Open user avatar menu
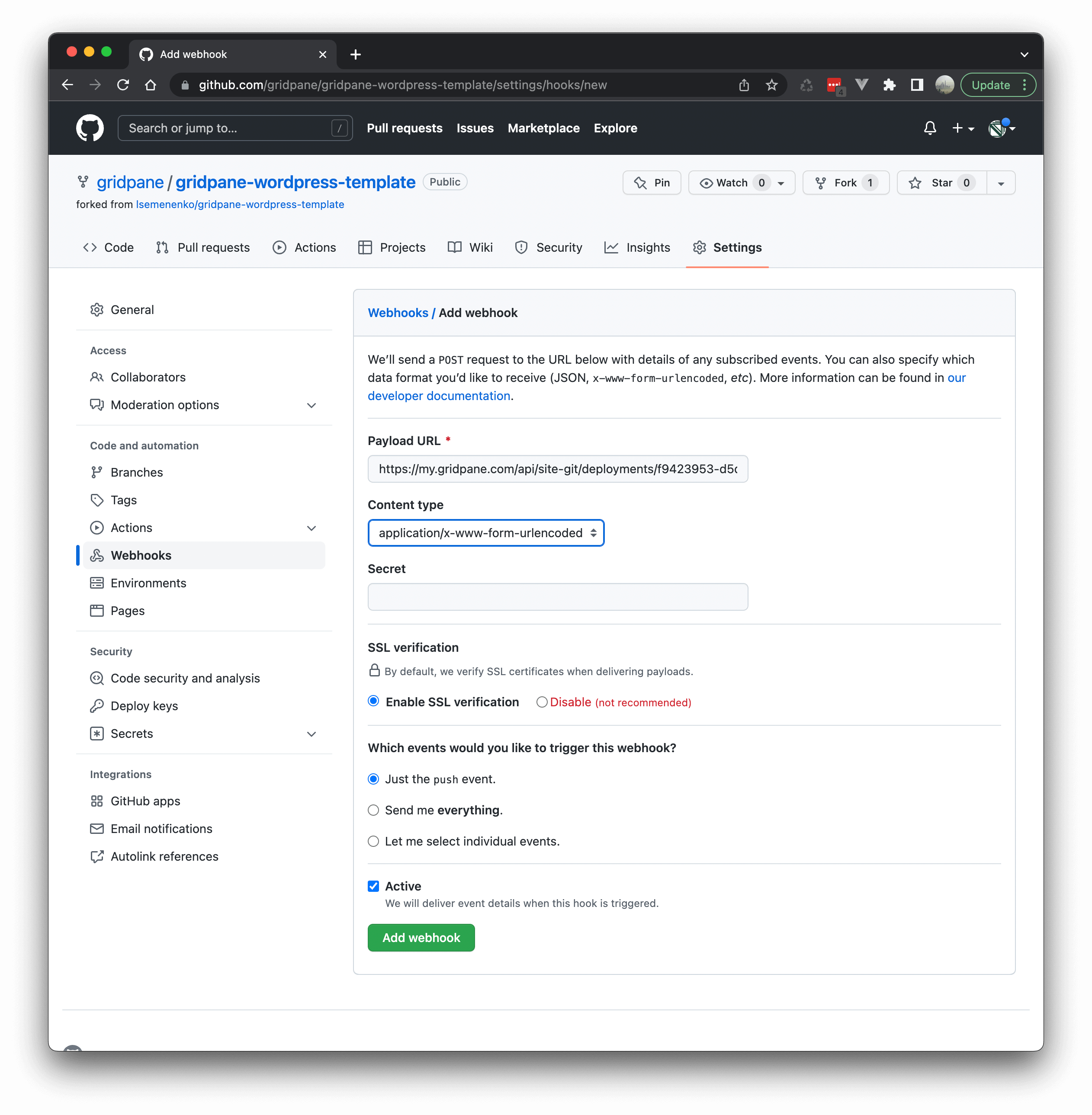The image size is (1092, 1115). tap(1002, 128)
